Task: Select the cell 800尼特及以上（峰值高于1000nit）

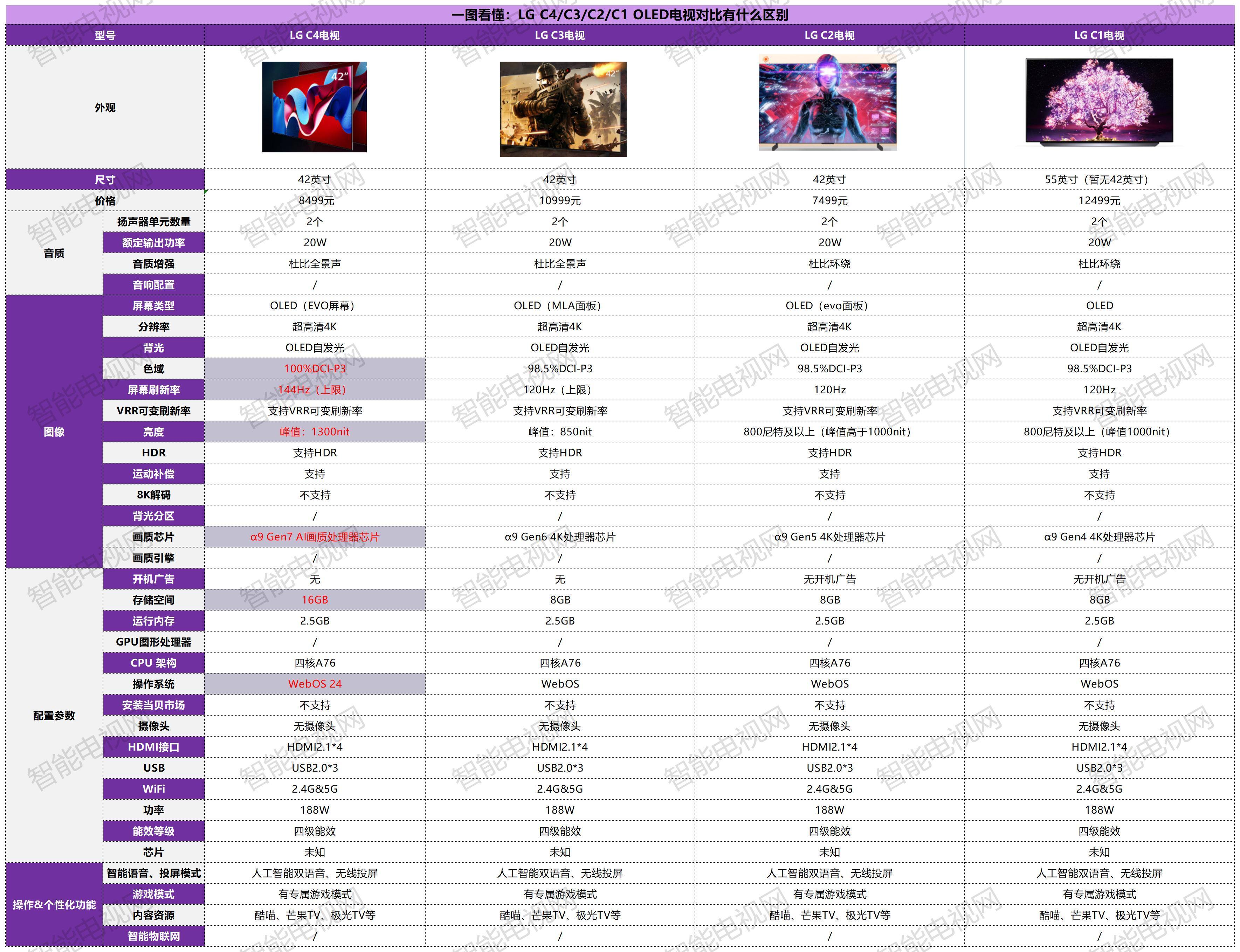Action: coord(830,432)
